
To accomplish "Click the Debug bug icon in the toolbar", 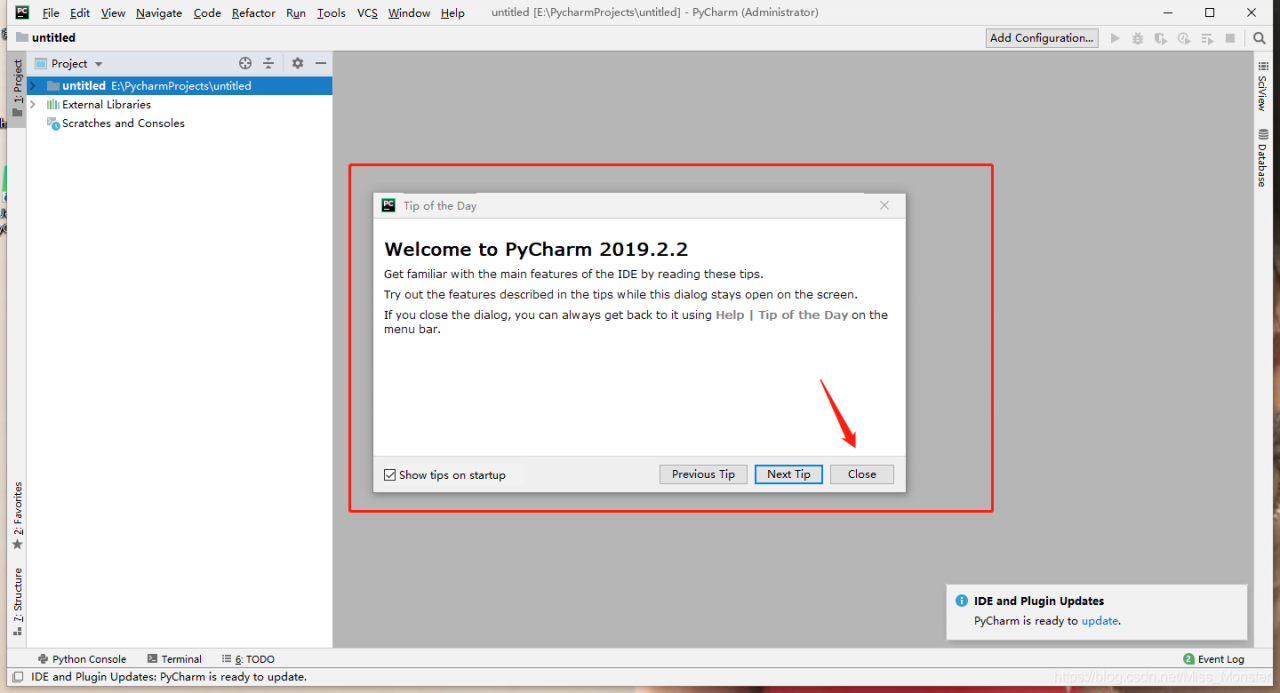I will [x=1138, y=38].
